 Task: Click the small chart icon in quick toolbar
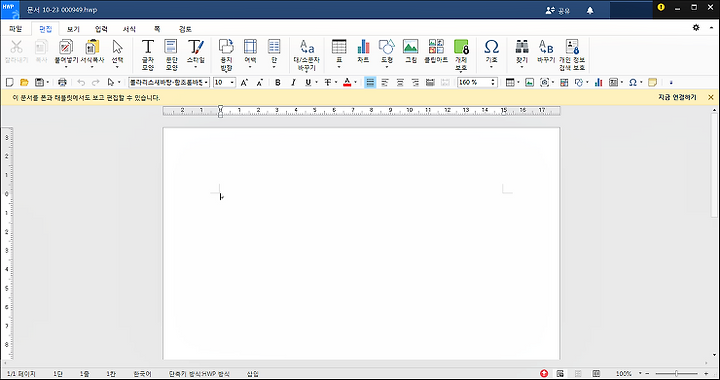598,83
